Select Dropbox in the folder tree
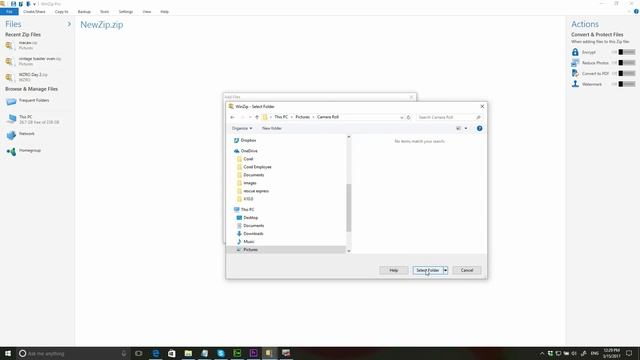 245,140
